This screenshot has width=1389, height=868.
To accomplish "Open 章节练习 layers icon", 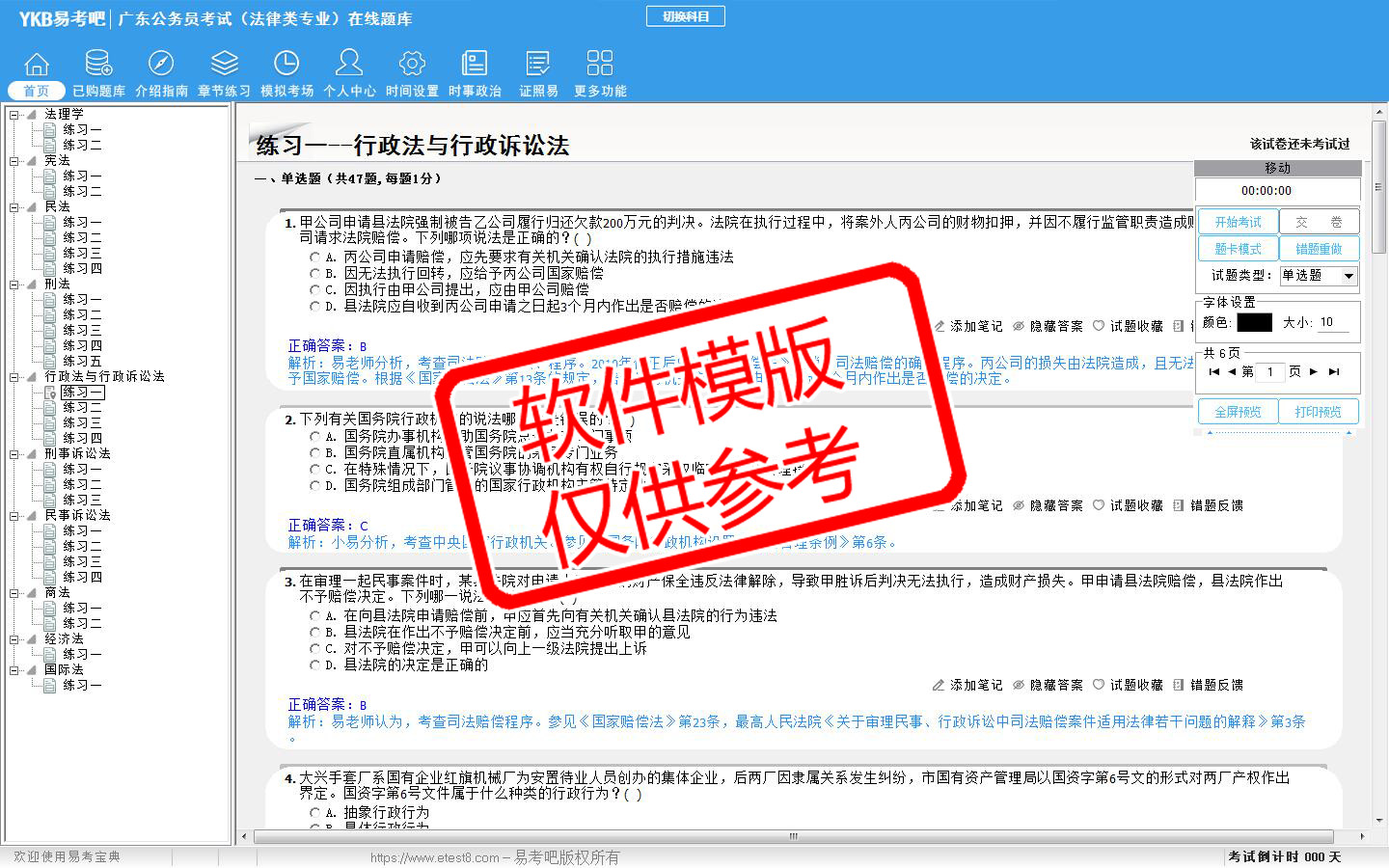I will coord(224,65).
